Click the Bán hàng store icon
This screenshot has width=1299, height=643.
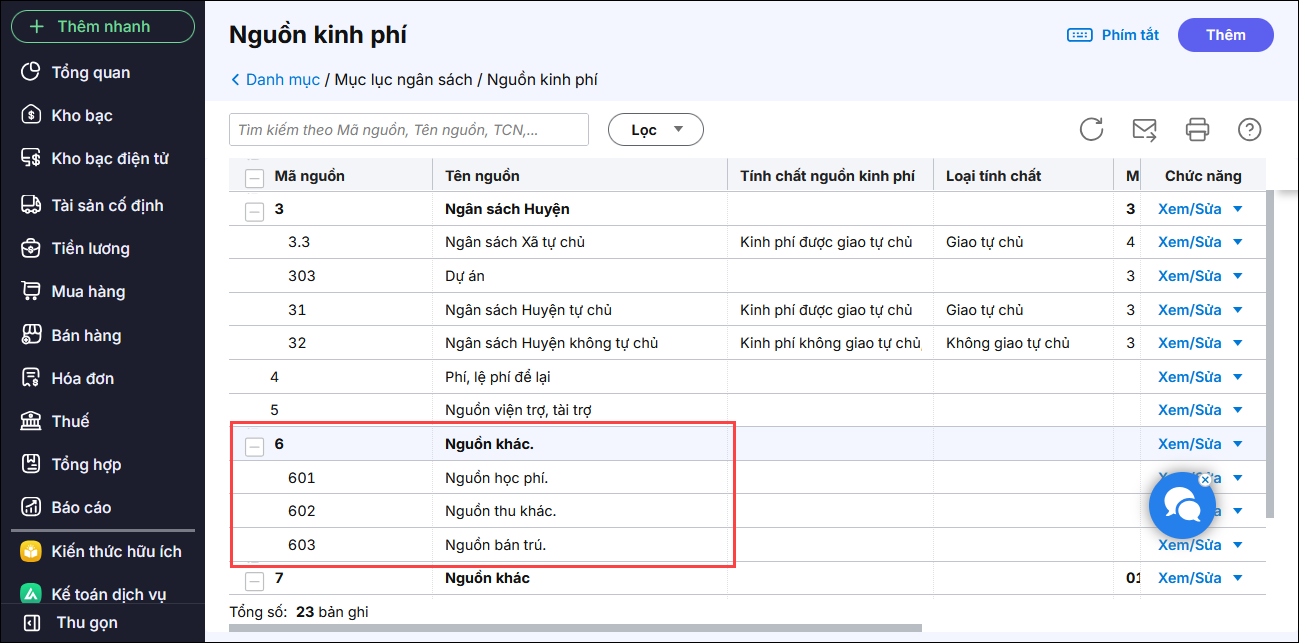32,335
